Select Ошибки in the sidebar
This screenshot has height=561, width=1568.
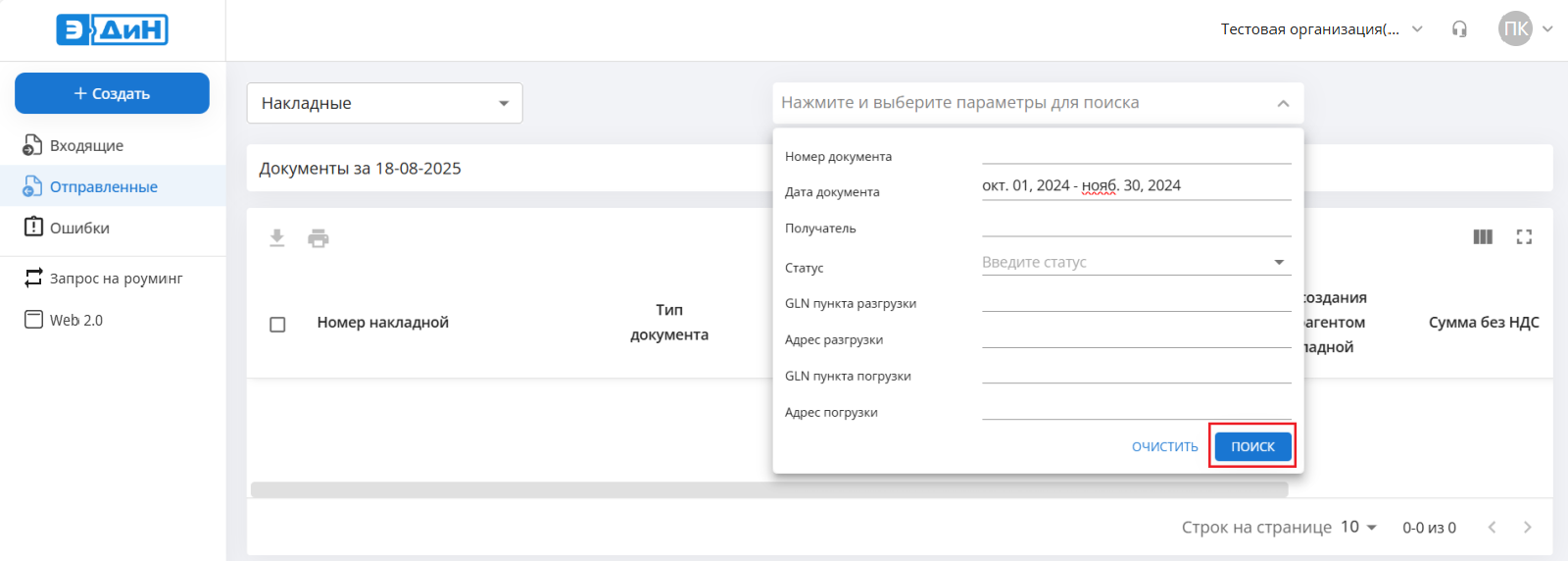(x=79, y=228)
